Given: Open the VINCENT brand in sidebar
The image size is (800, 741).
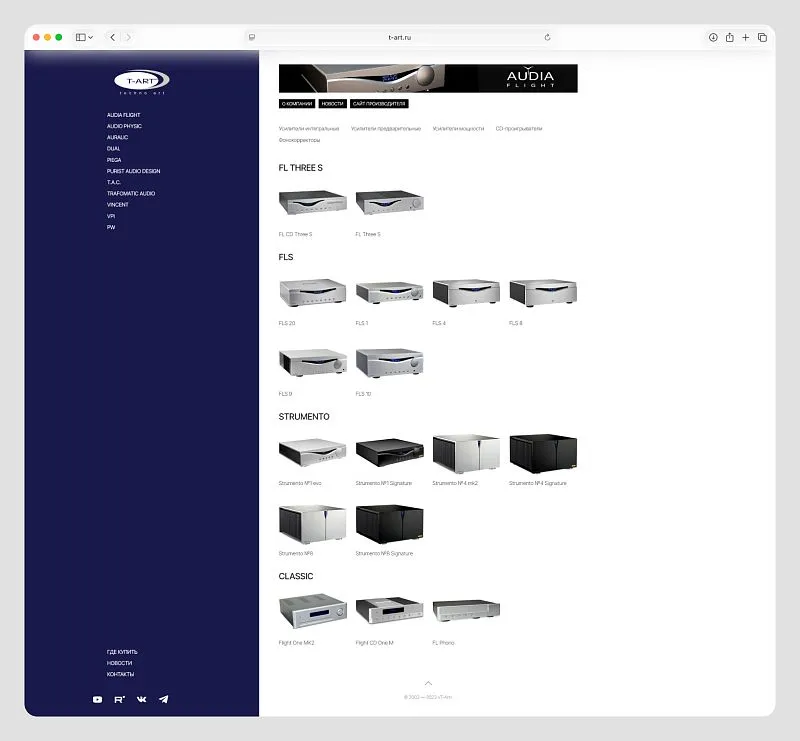Looking at the screenshot, I should (x=117, y=205).
